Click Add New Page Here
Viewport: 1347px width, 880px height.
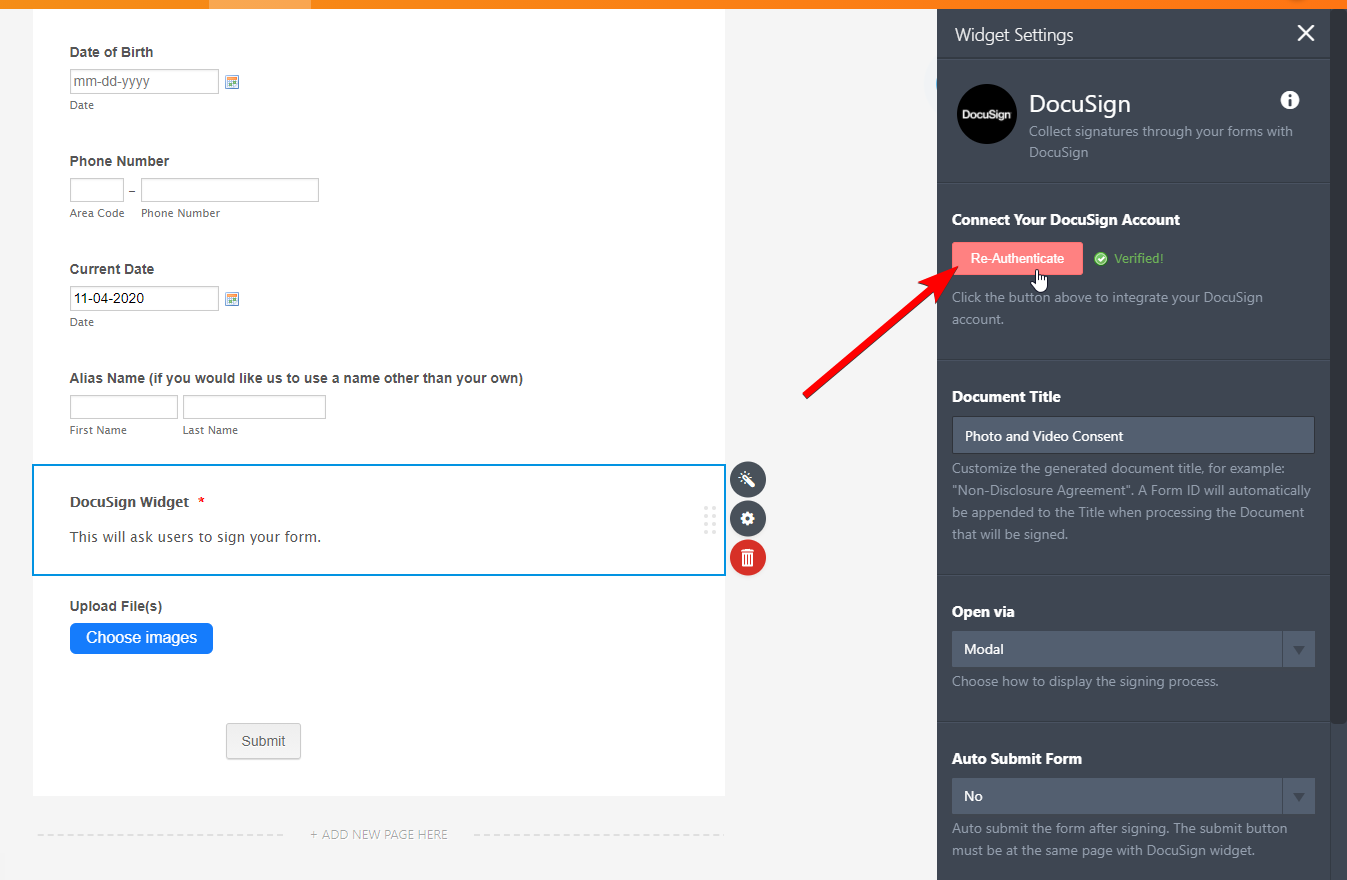[x=378, y=834]
